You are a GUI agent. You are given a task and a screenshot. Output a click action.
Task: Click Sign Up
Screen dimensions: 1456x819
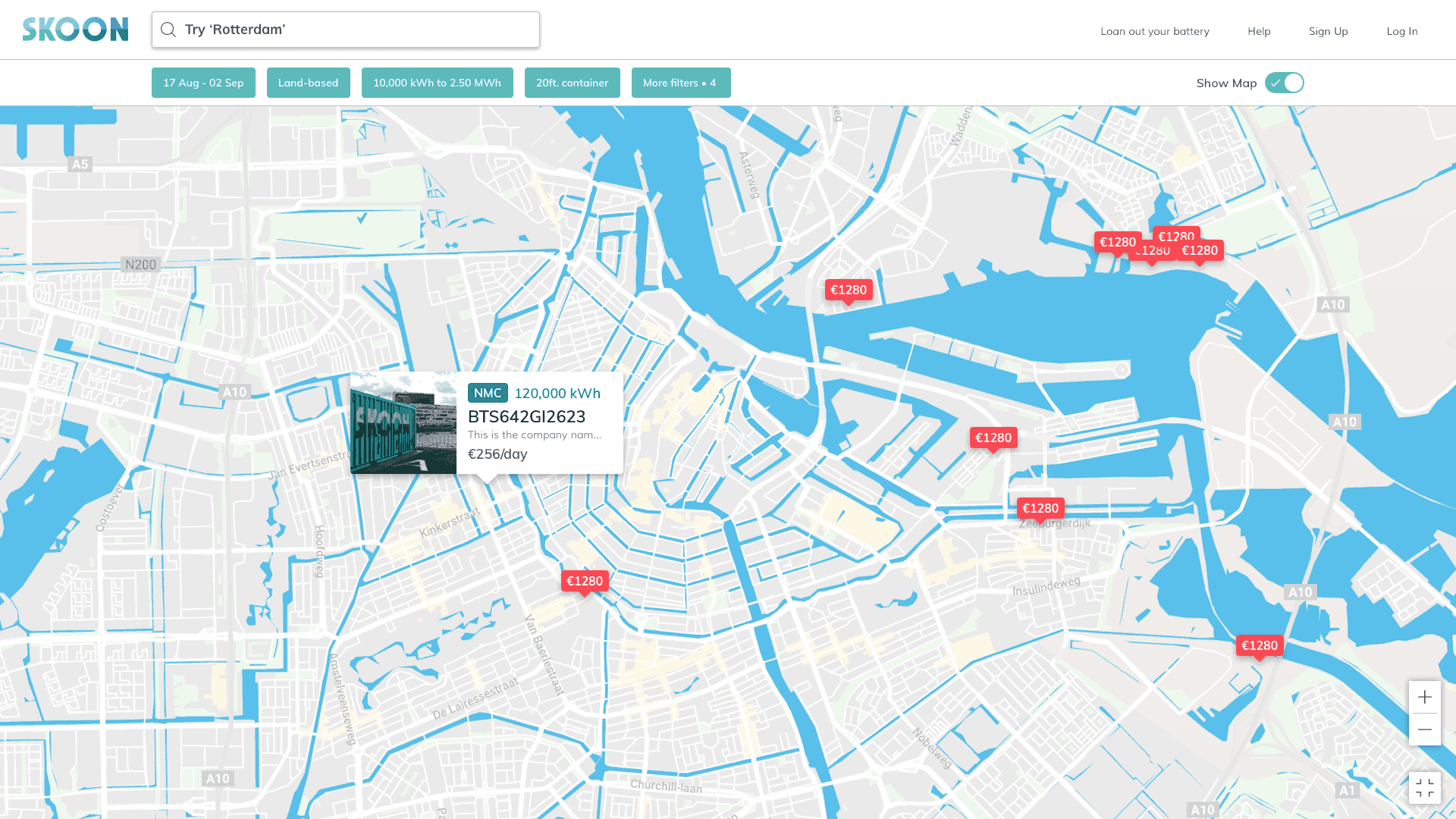tap(1328, 31)
